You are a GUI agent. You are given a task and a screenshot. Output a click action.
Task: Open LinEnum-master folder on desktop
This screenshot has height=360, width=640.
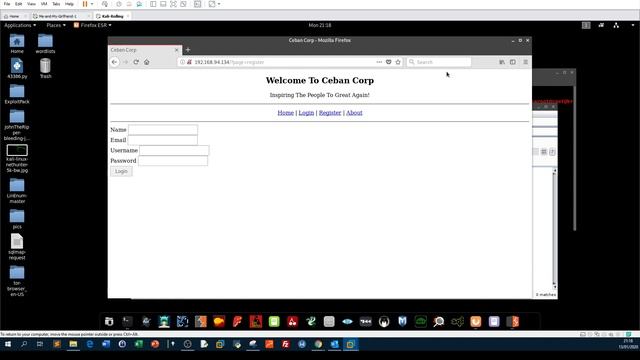pyautogui.click(x=17, y=191)
